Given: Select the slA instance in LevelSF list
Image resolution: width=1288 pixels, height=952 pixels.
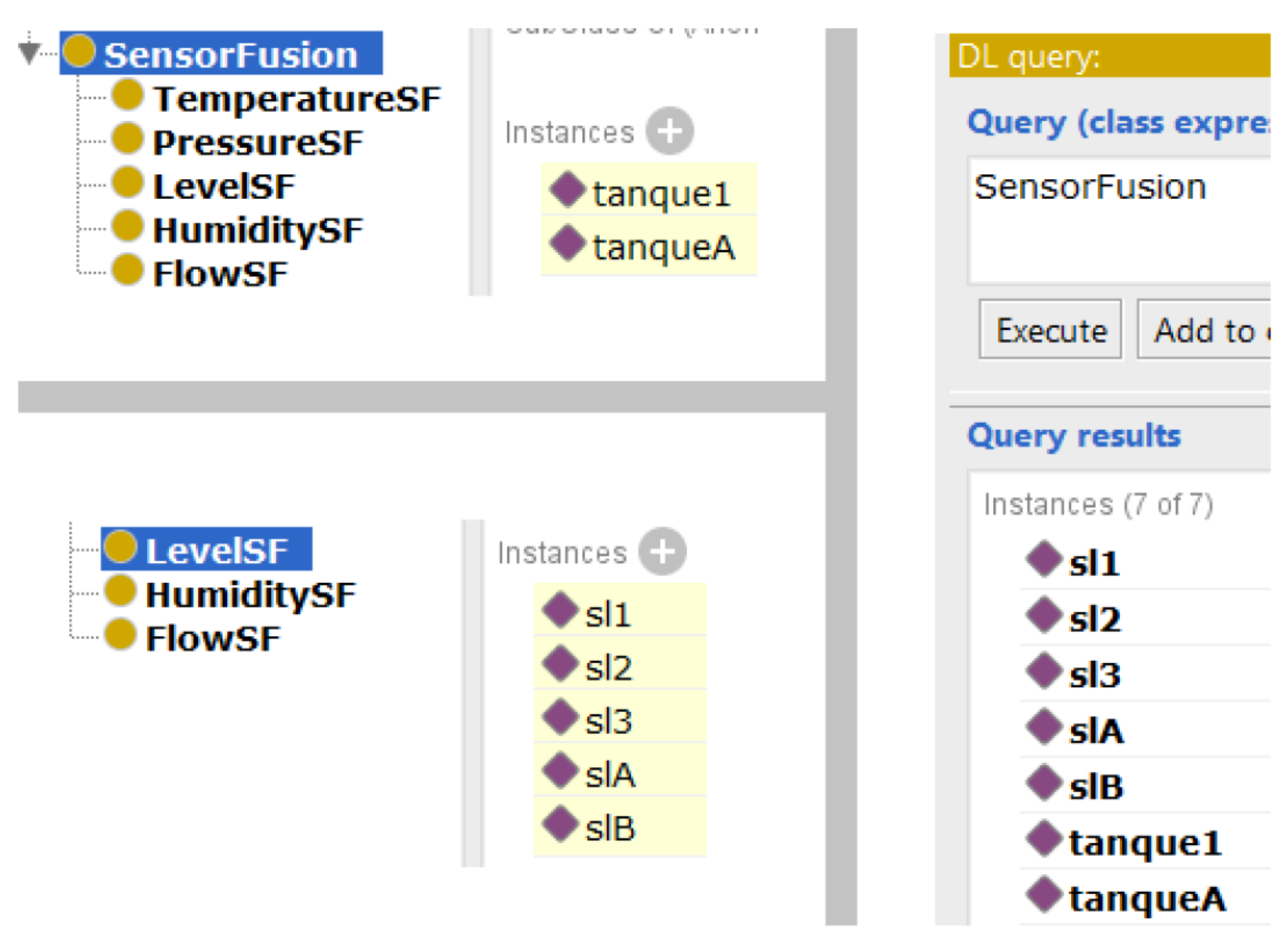Looking at the screenshot, I should [x=610, y=775].
